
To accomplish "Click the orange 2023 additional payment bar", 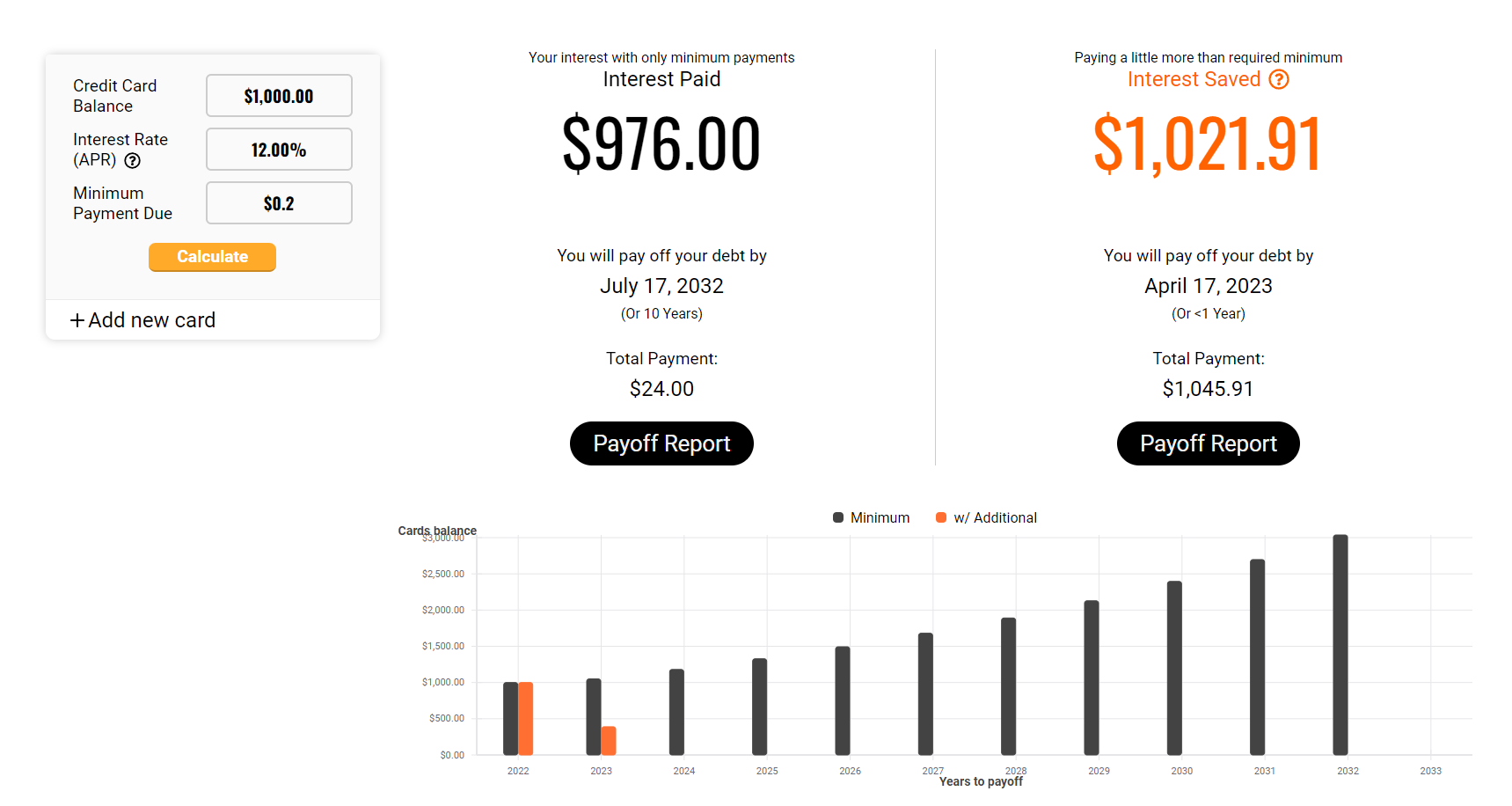I will pos(609,740).
